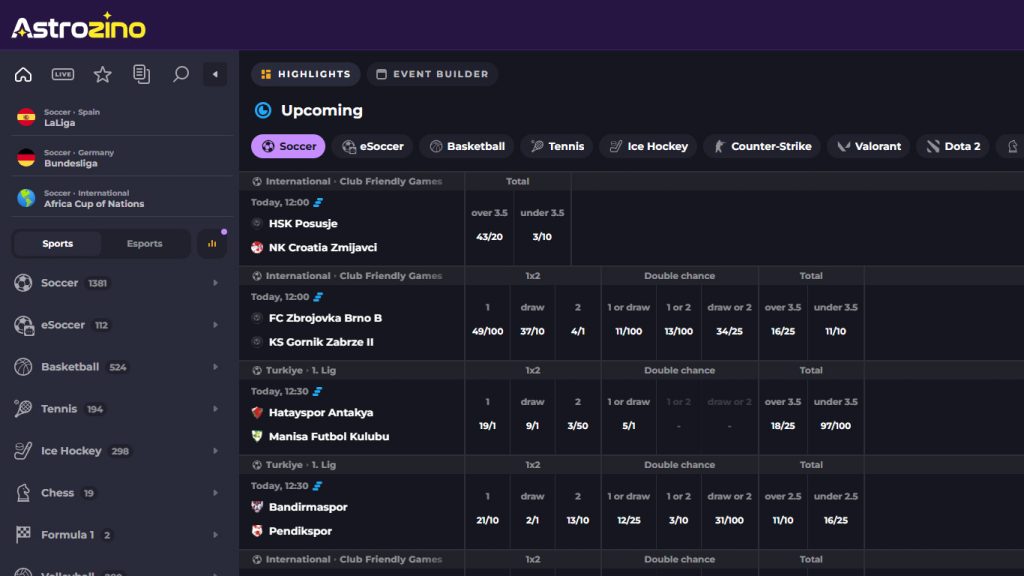Go to the home icon

(x=24, y=74)
